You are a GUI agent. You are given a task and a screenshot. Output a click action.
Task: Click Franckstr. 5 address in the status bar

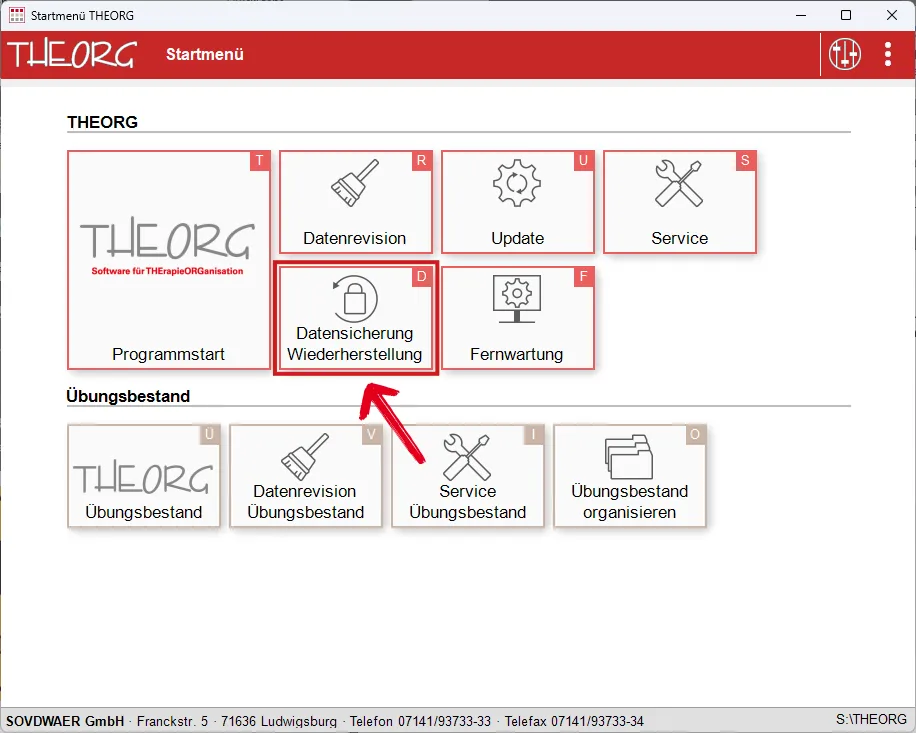pyautogui.click(x=172, y=721)
